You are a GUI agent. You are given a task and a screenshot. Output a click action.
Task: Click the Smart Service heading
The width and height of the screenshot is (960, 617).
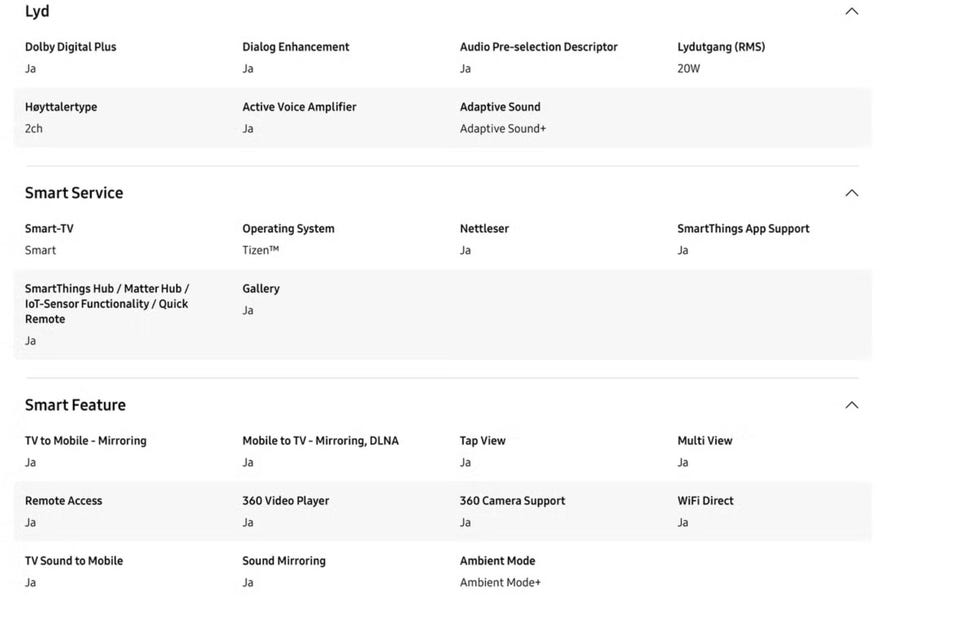click(74, 193)
